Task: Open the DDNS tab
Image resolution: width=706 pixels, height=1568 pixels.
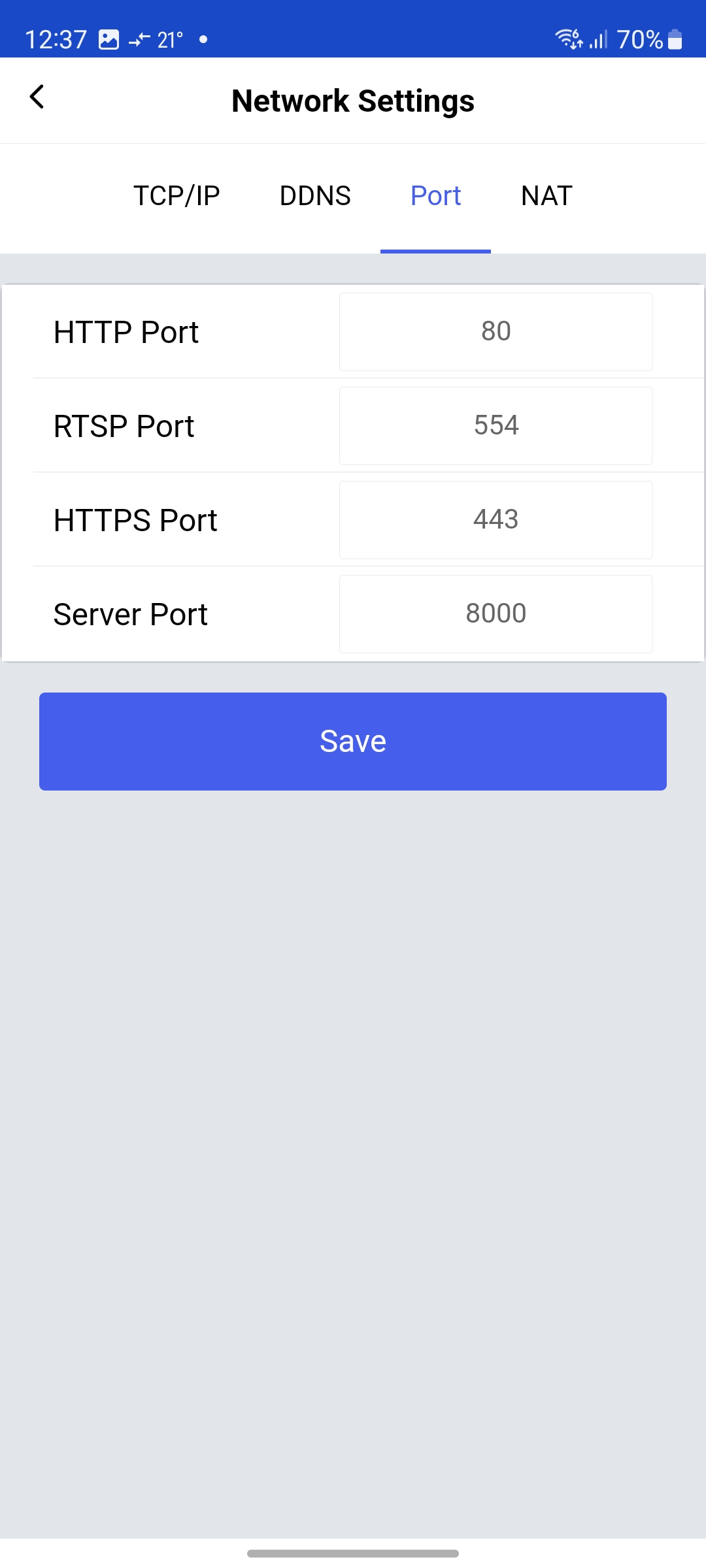Action: 315,196
